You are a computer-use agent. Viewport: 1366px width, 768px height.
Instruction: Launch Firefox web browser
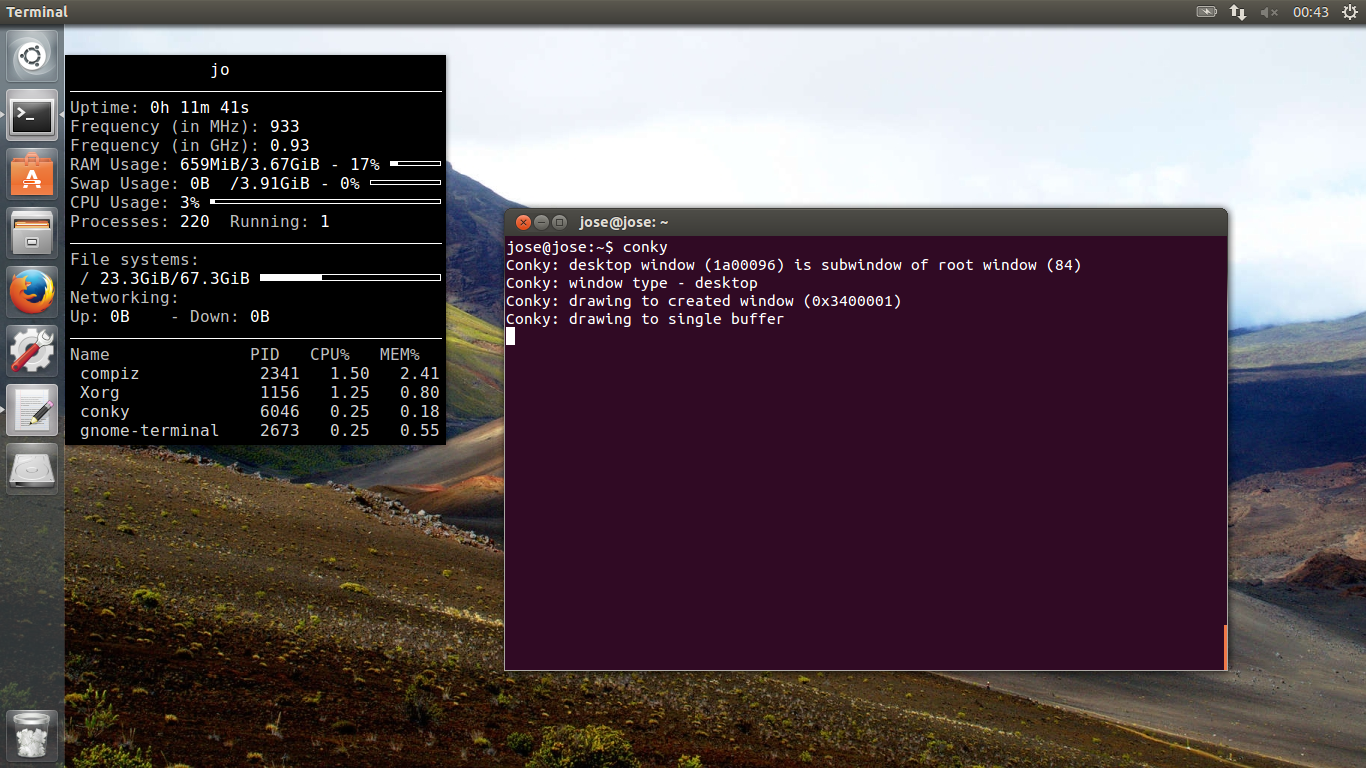(32, 292)
